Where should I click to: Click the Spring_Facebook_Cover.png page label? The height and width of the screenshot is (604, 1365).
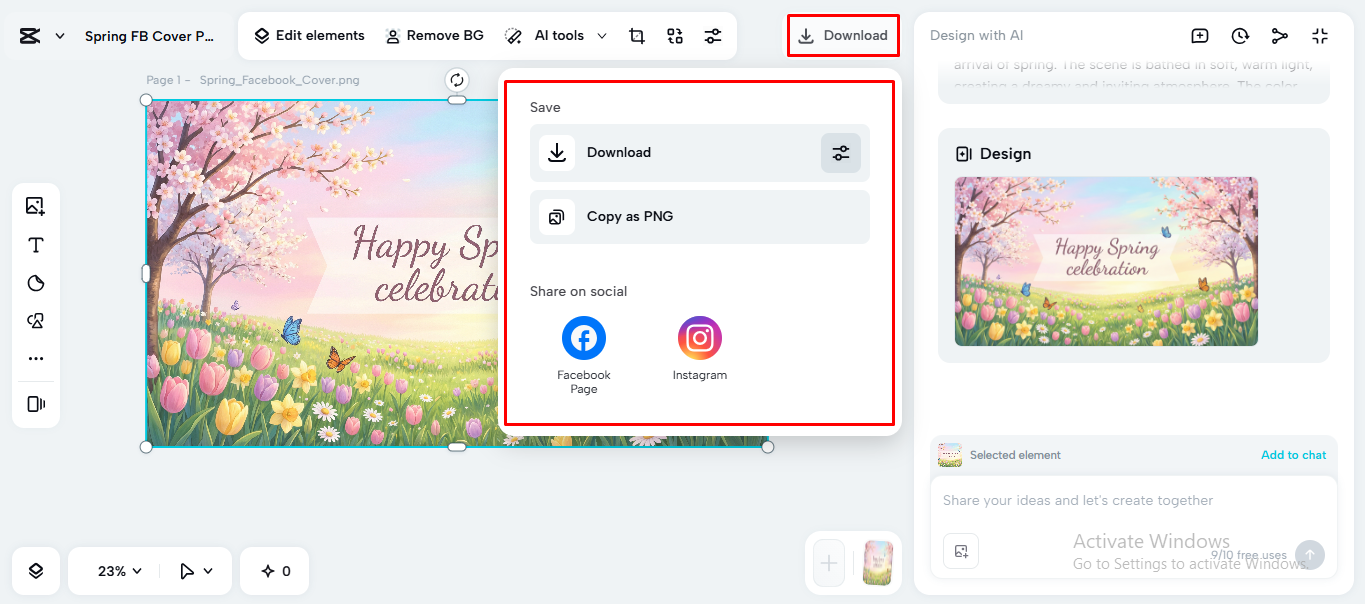[279, 80]
